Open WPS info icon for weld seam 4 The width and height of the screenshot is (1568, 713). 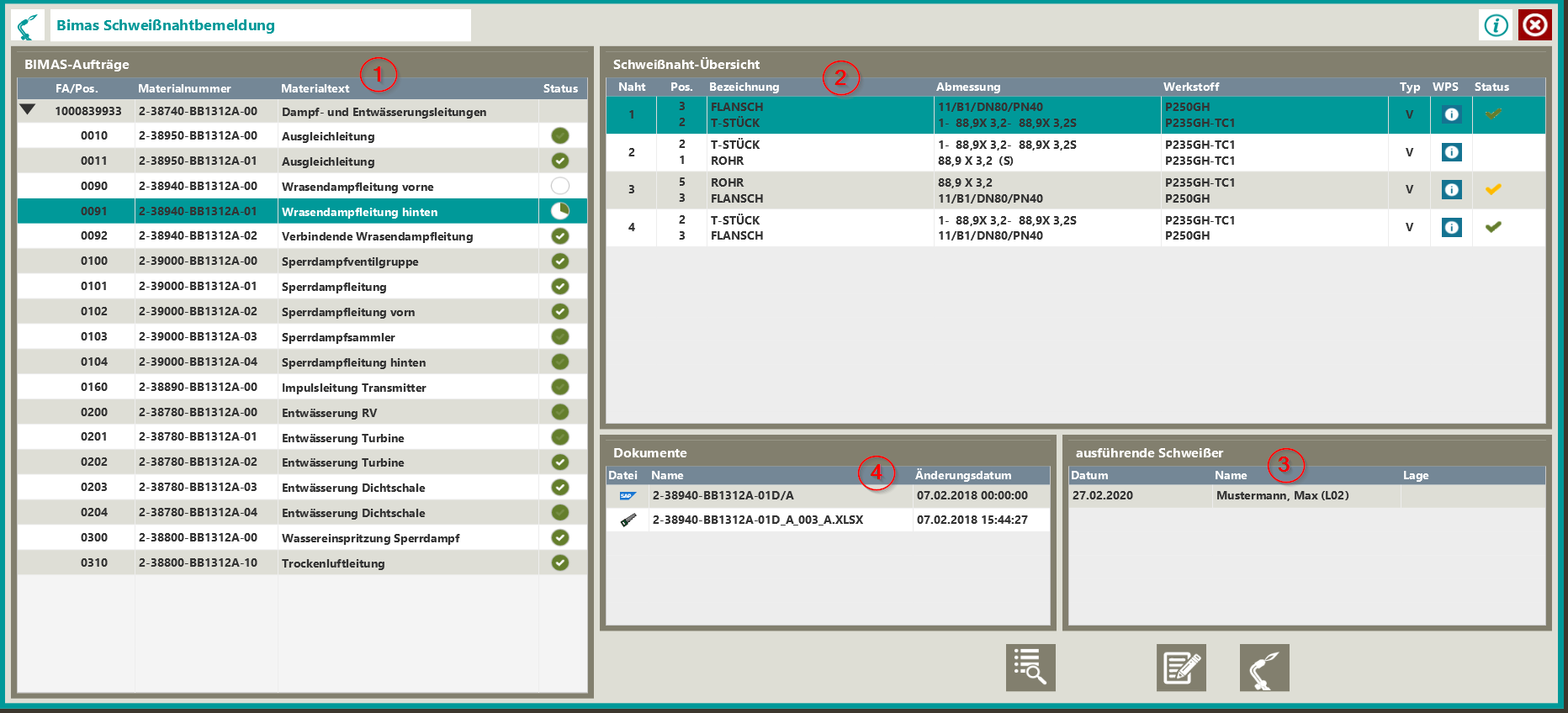(1451, 227)
